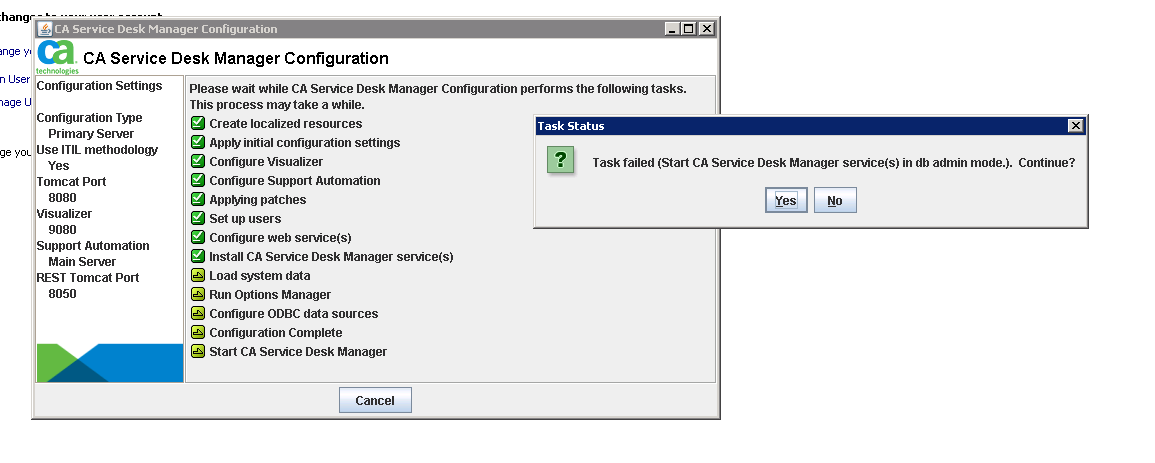Cancel the Service Desk Manager configuration
1155x463 pixels.
point(375,400)
